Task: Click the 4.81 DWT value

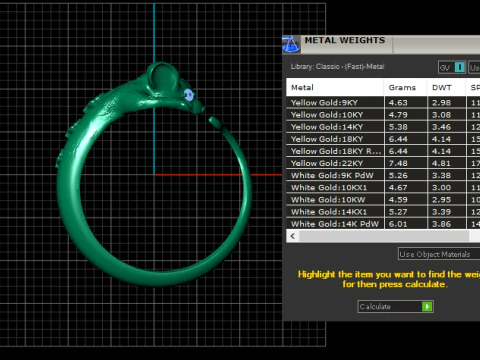Action: click(441, 163)
